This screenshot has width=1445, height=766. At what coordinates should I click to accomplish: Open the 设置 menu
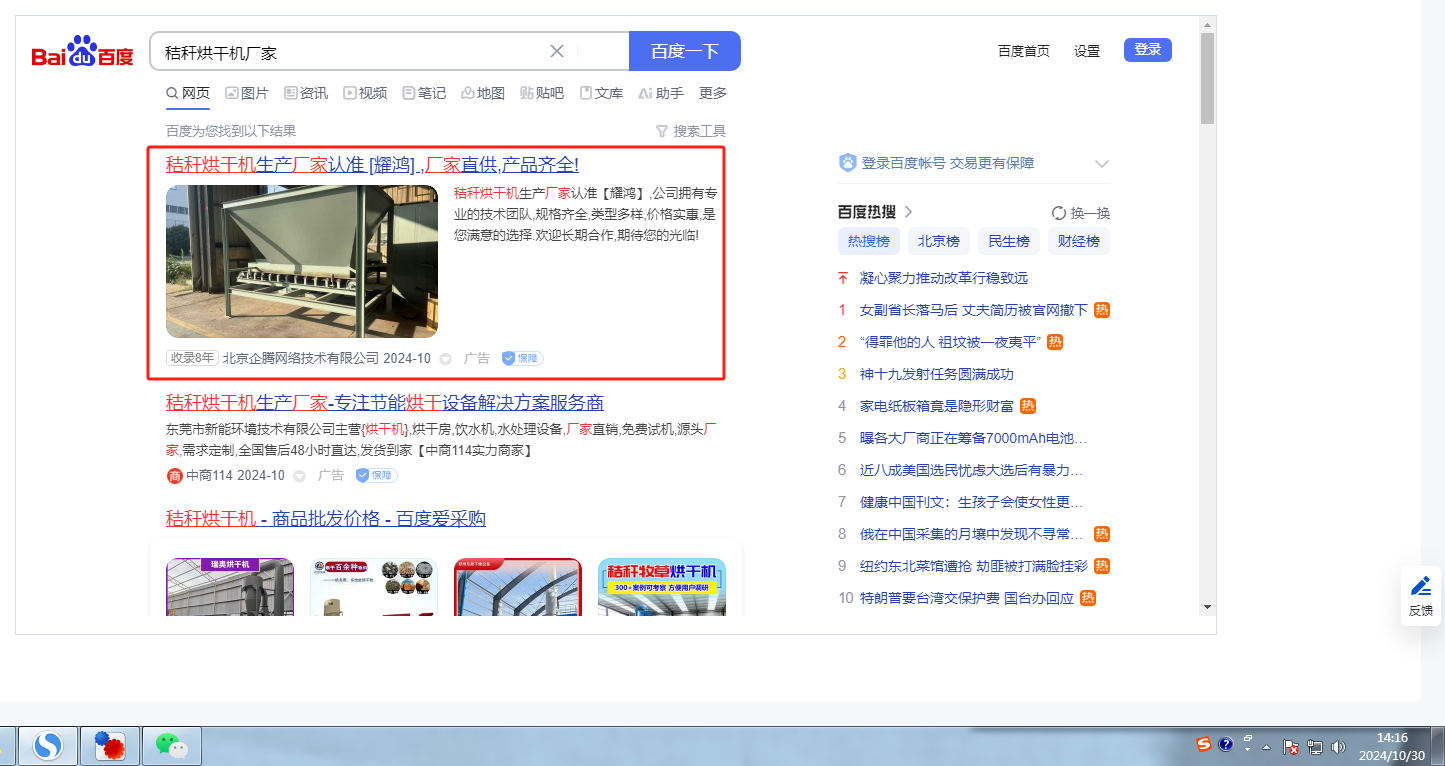coord(1087,51)
